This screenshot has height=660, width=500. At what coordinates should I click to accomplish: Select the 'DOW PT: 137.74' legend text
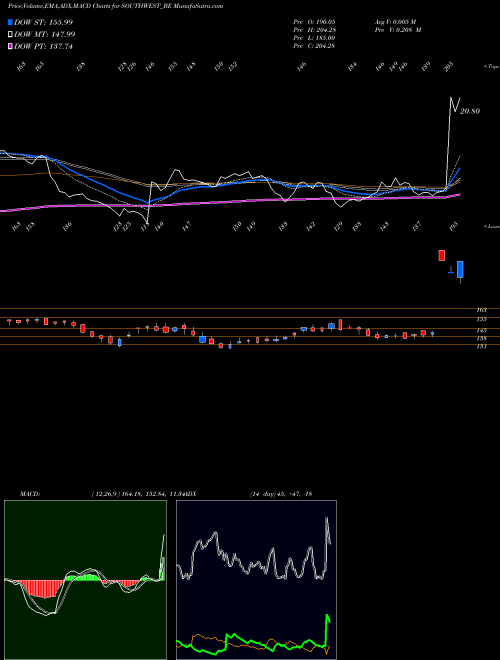coord(43,46)
